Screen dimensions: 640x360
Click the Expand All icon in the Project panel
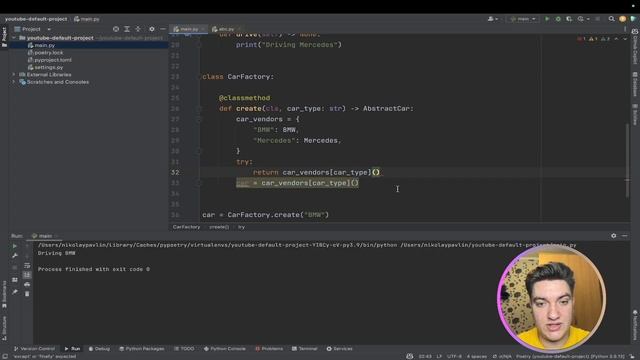pos(127,29)
